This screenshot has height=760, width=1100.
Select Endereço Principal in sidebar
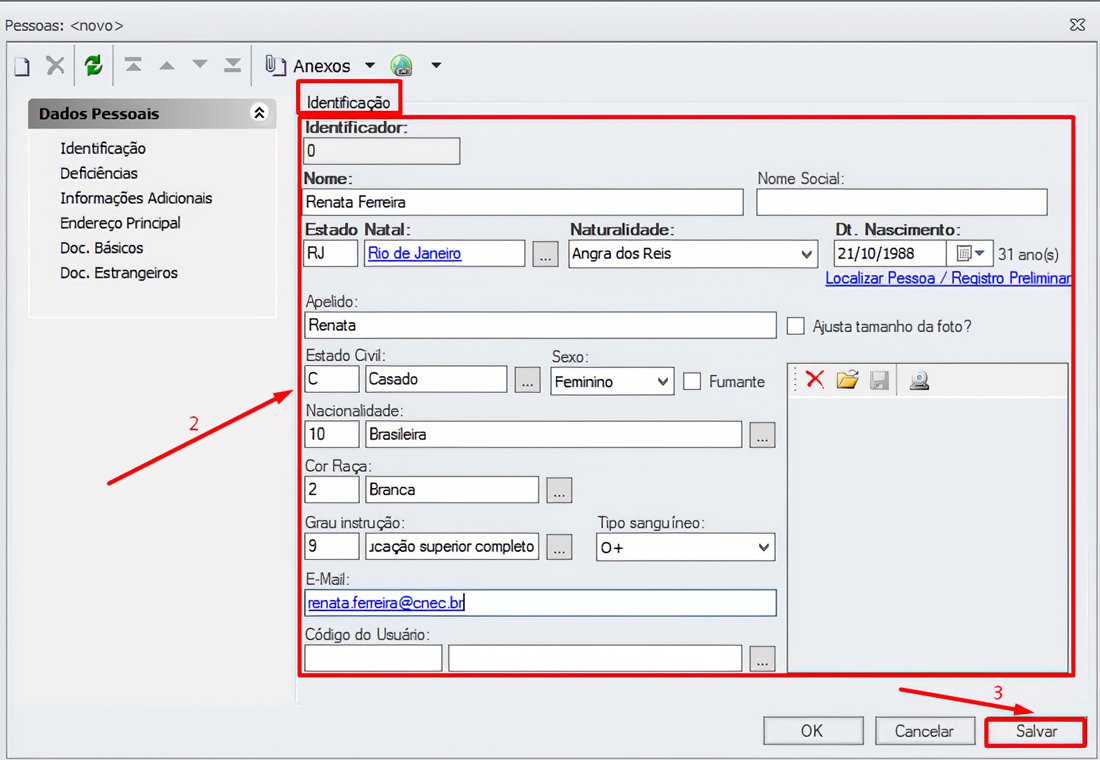point(120,223)
